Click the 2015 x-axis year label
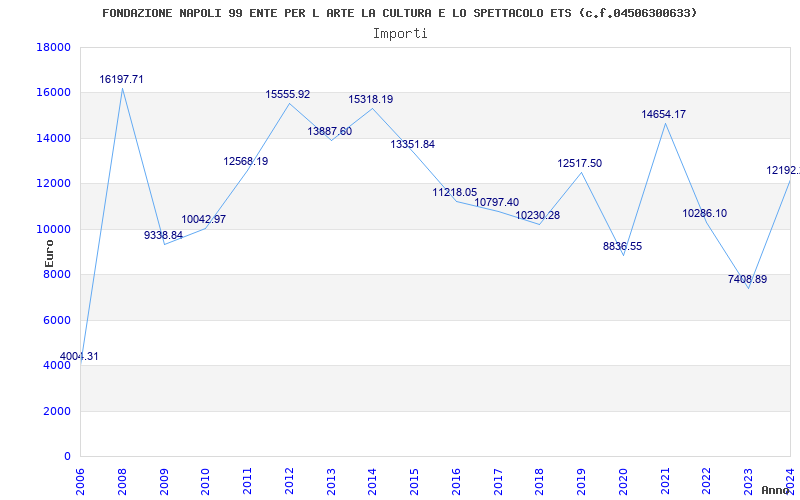The image size is (800, 500). (x=414, y=482)
